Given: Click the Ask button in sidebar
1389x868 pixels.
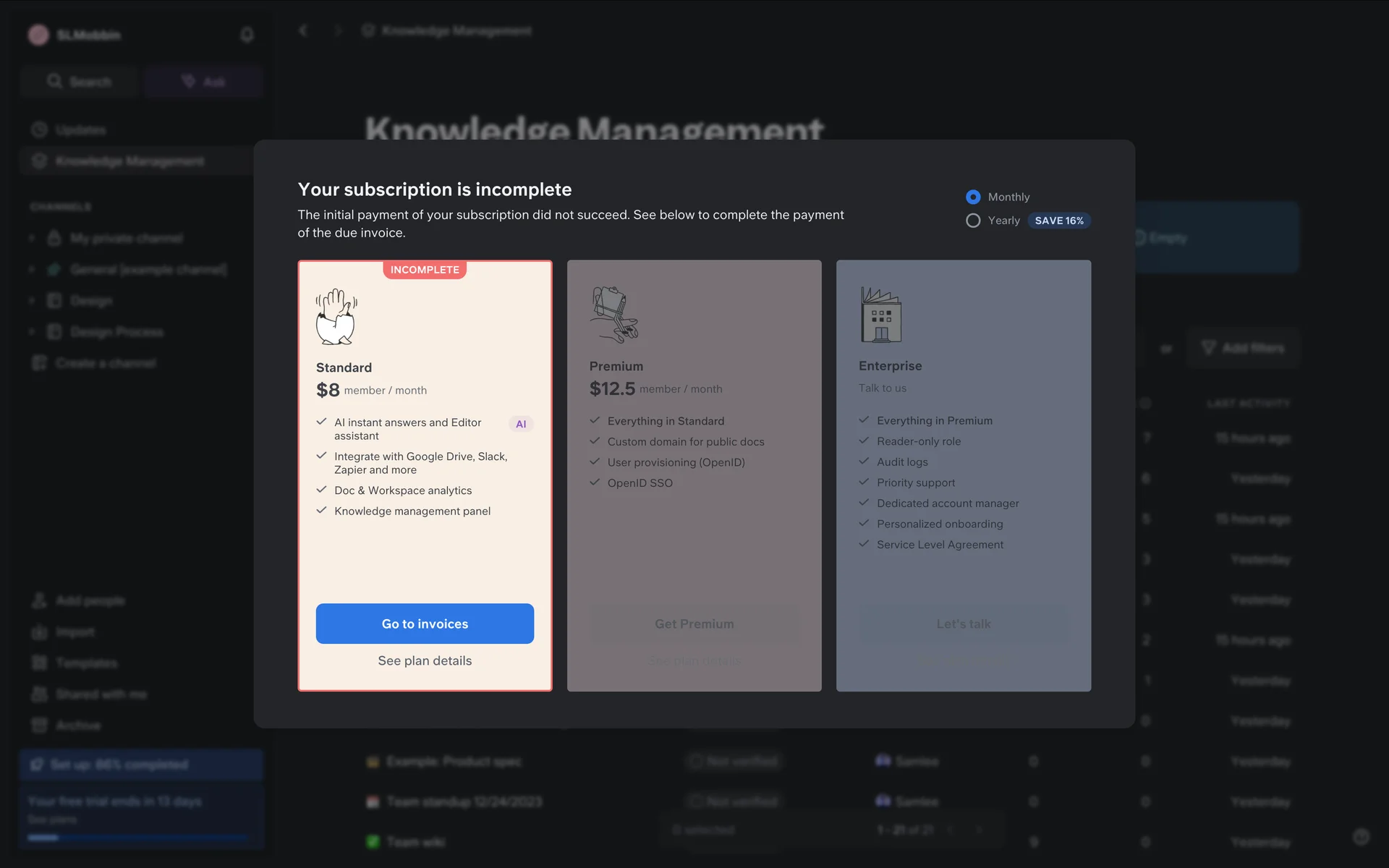Looking at the screenshot, I should tap(203, 82).
